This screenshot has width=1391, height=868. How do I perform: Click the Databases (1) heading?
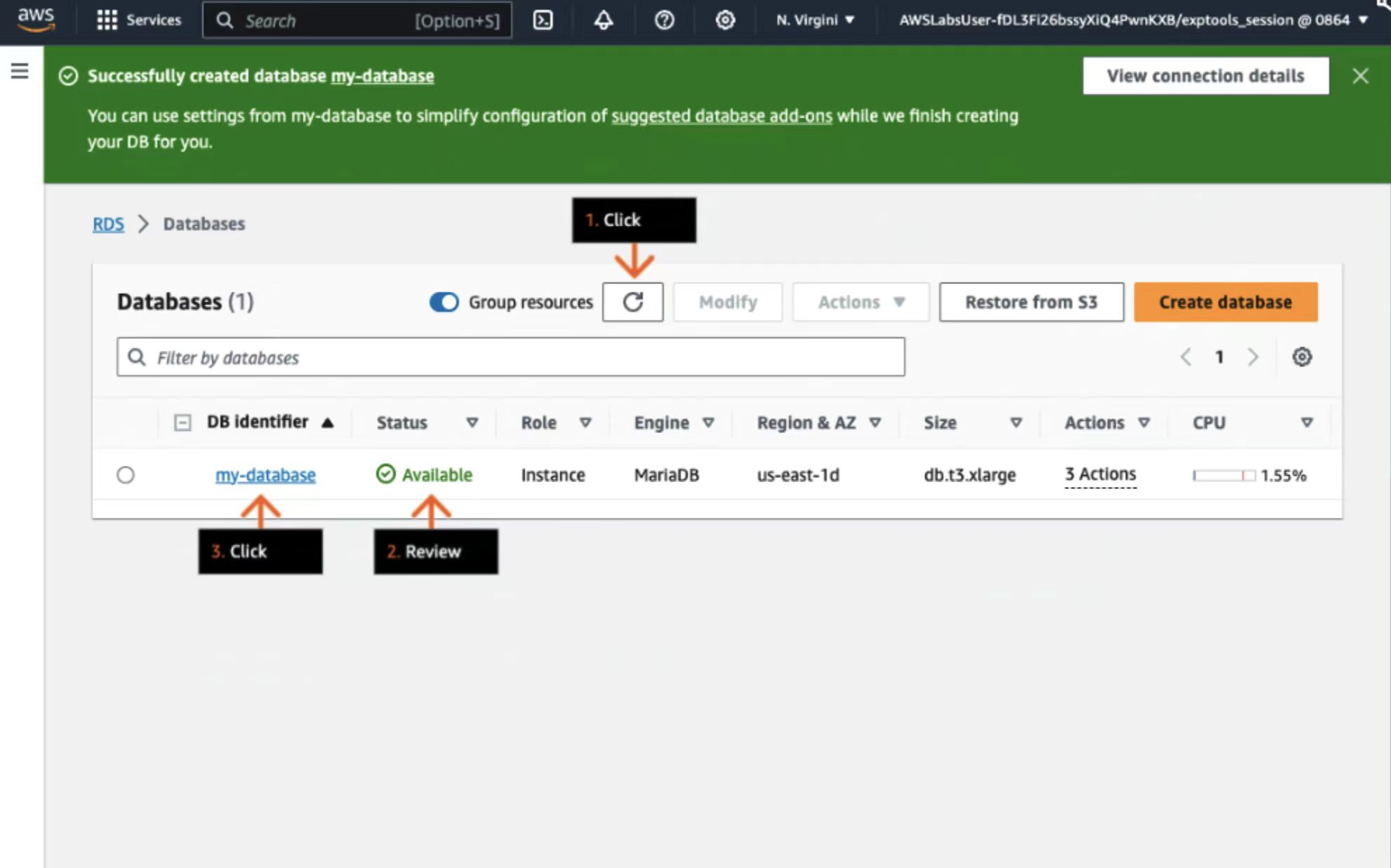pyautogui.click(x=185, y=302)
